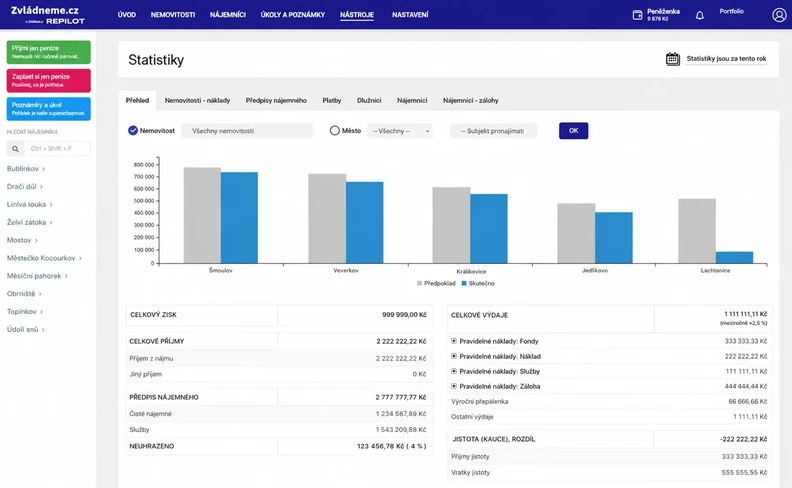Viewport: 792px width, 488px height.
Task: Click blue Skutečno legend swatch
Action: pyautogui.click(x=464, y=283)
